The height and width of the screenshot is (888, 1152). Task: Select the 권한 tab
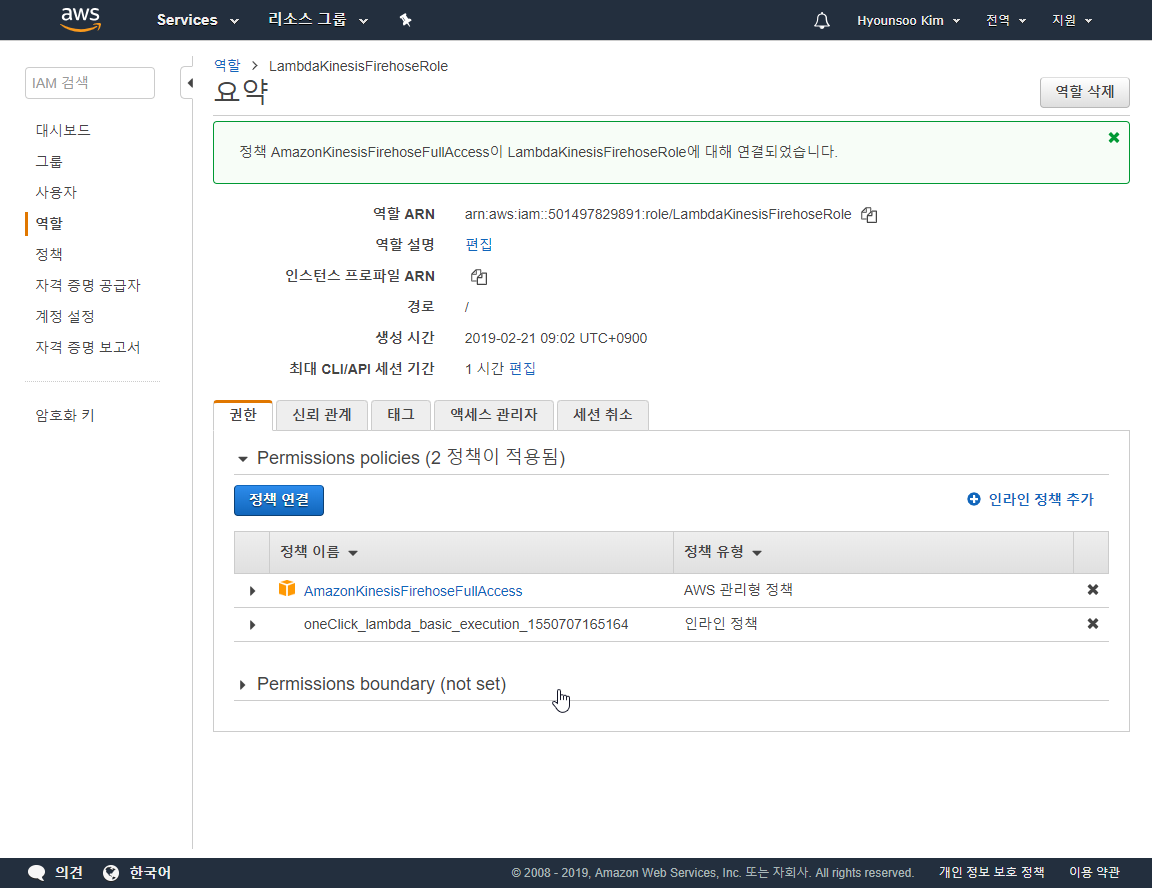(243, 415)
